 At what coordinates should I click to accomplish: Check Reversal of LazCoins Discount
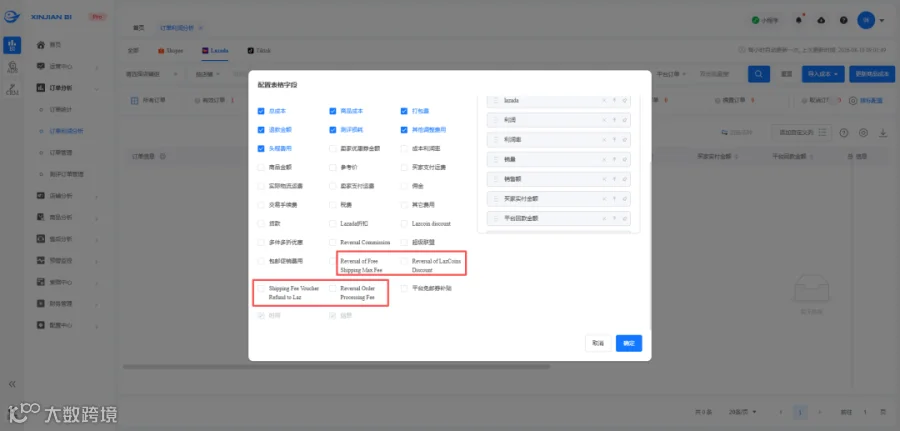tap(405, 261)
